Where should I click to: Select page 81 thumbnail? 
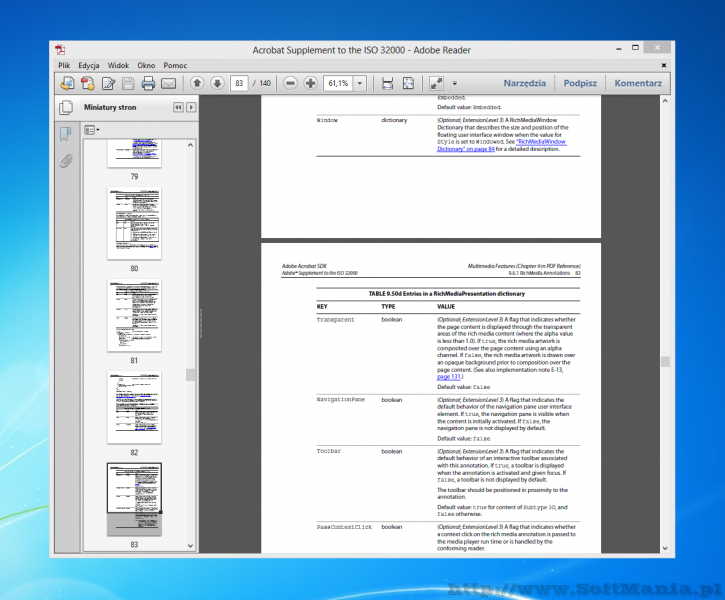(x=134, y=315)
